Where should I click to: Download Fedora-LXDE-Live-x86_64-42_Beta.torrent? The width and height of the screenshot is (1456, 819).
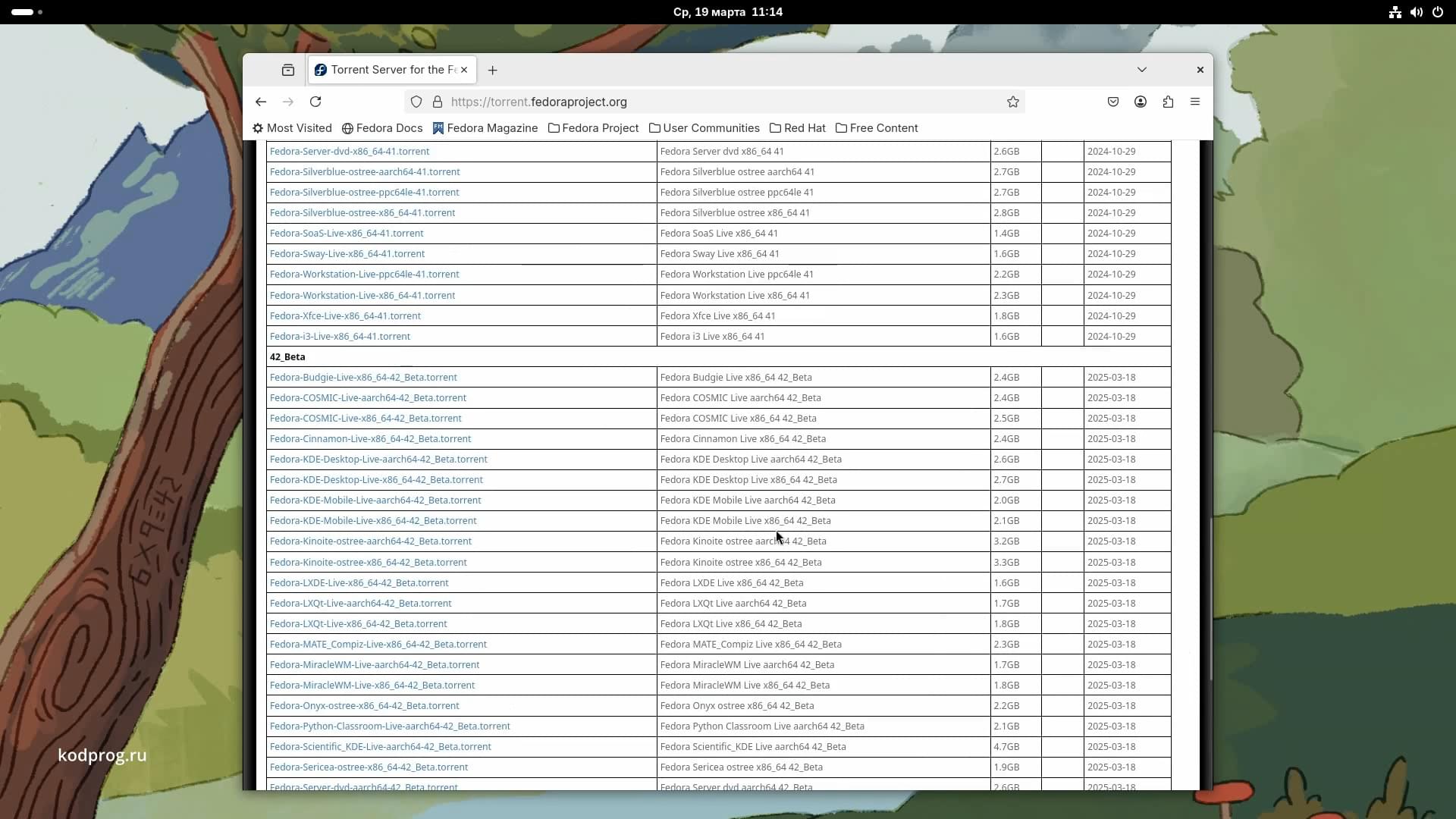(359, 583)
